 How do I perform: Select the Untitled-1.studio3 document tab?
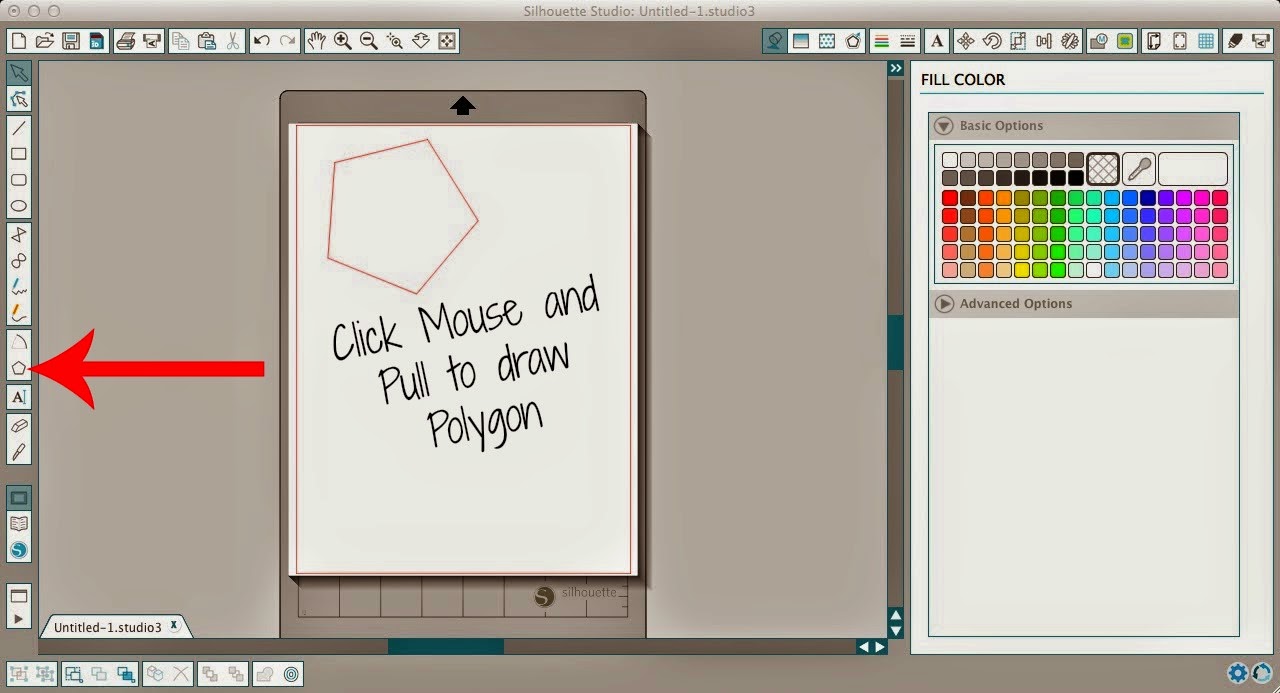(110, 626)
